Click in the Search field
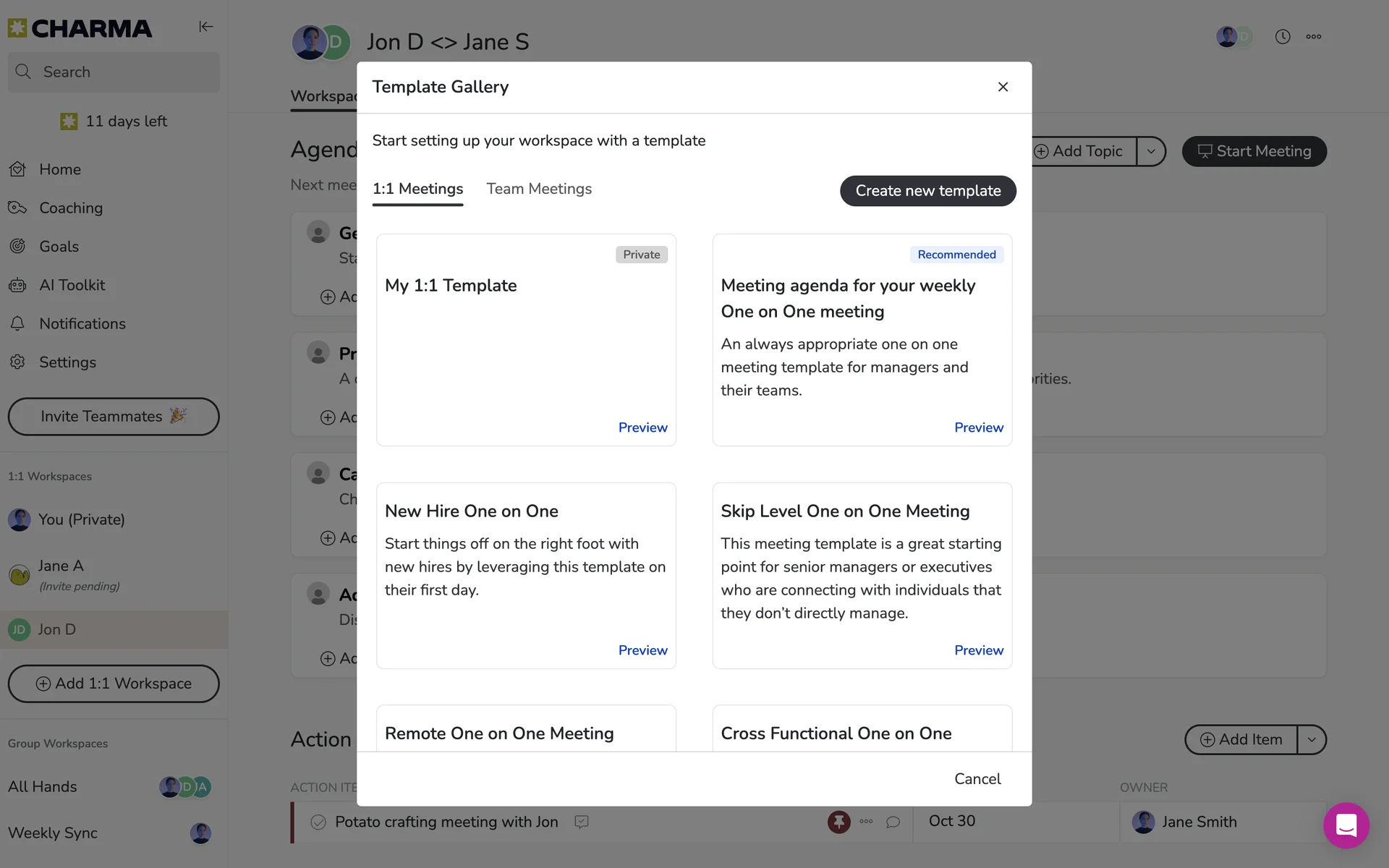Viewport: 1389px width, 868px height. click(x=123, y=72)
